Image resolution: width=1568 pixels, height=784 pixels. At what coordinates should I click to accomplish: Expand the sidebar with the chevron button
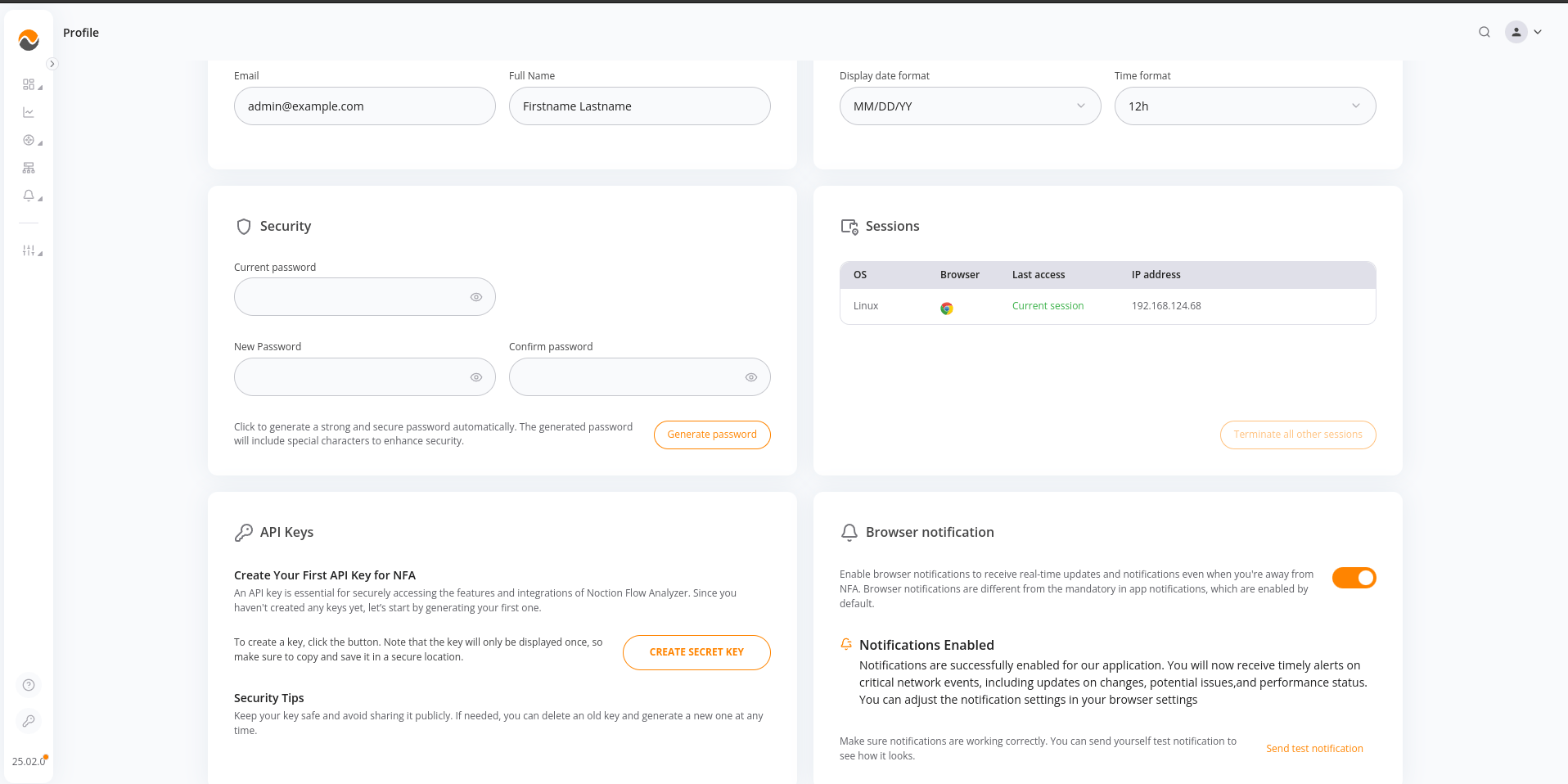[52, 64]
